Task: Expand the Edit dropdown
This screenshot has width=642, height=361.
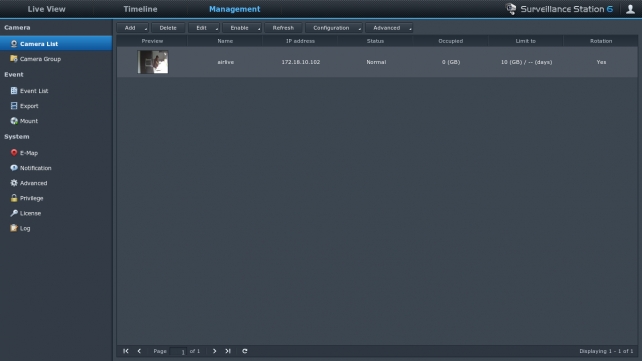Action: click(204, 28)
